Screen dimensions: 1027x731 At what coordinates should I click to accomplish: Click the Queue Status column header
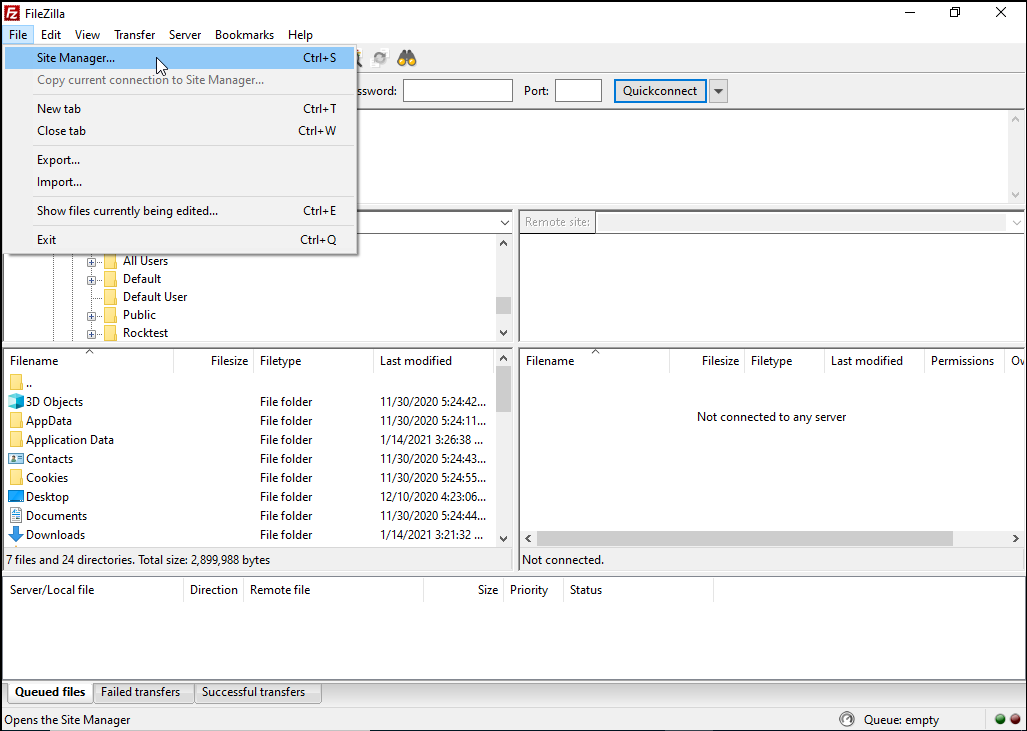tap(639, 590)
